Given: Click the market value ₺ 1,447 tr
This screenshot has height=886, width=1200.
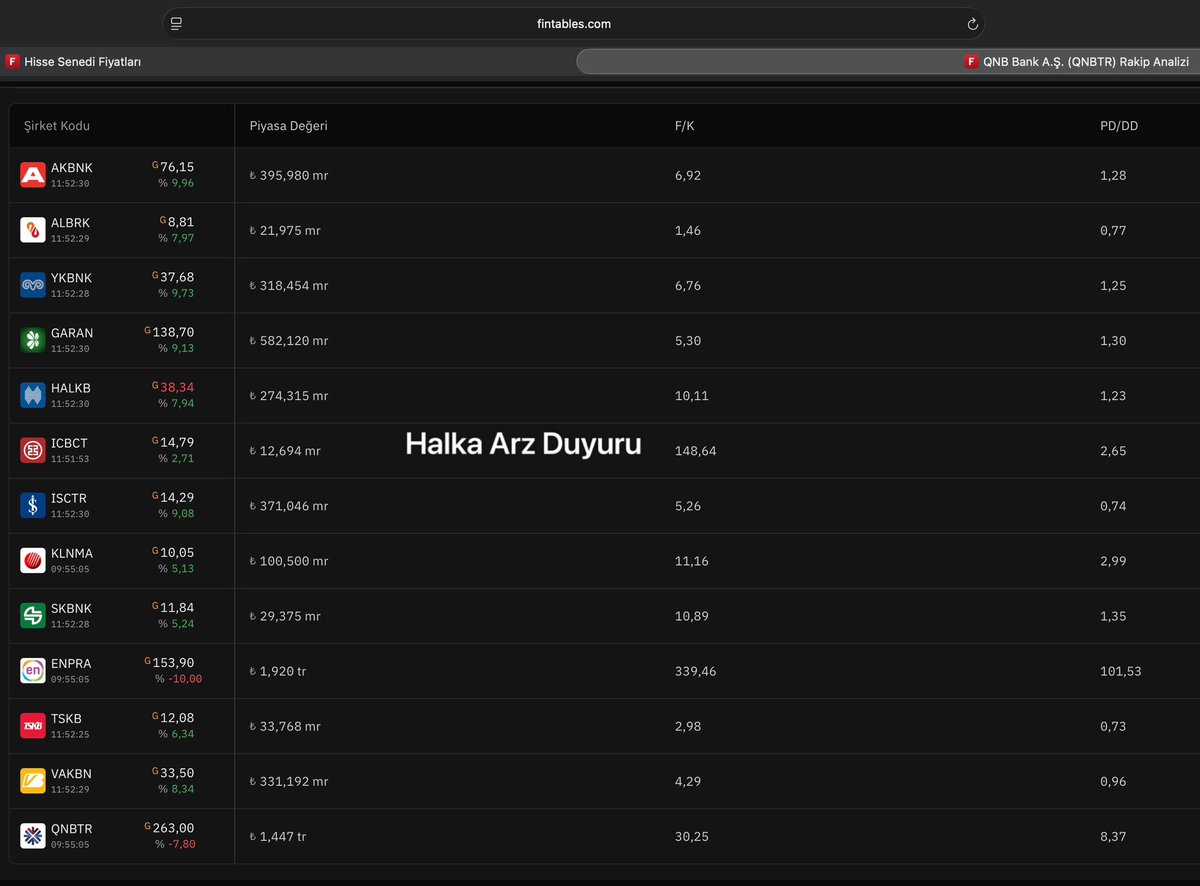Looking at the screenshot, I should coord(278,836).
